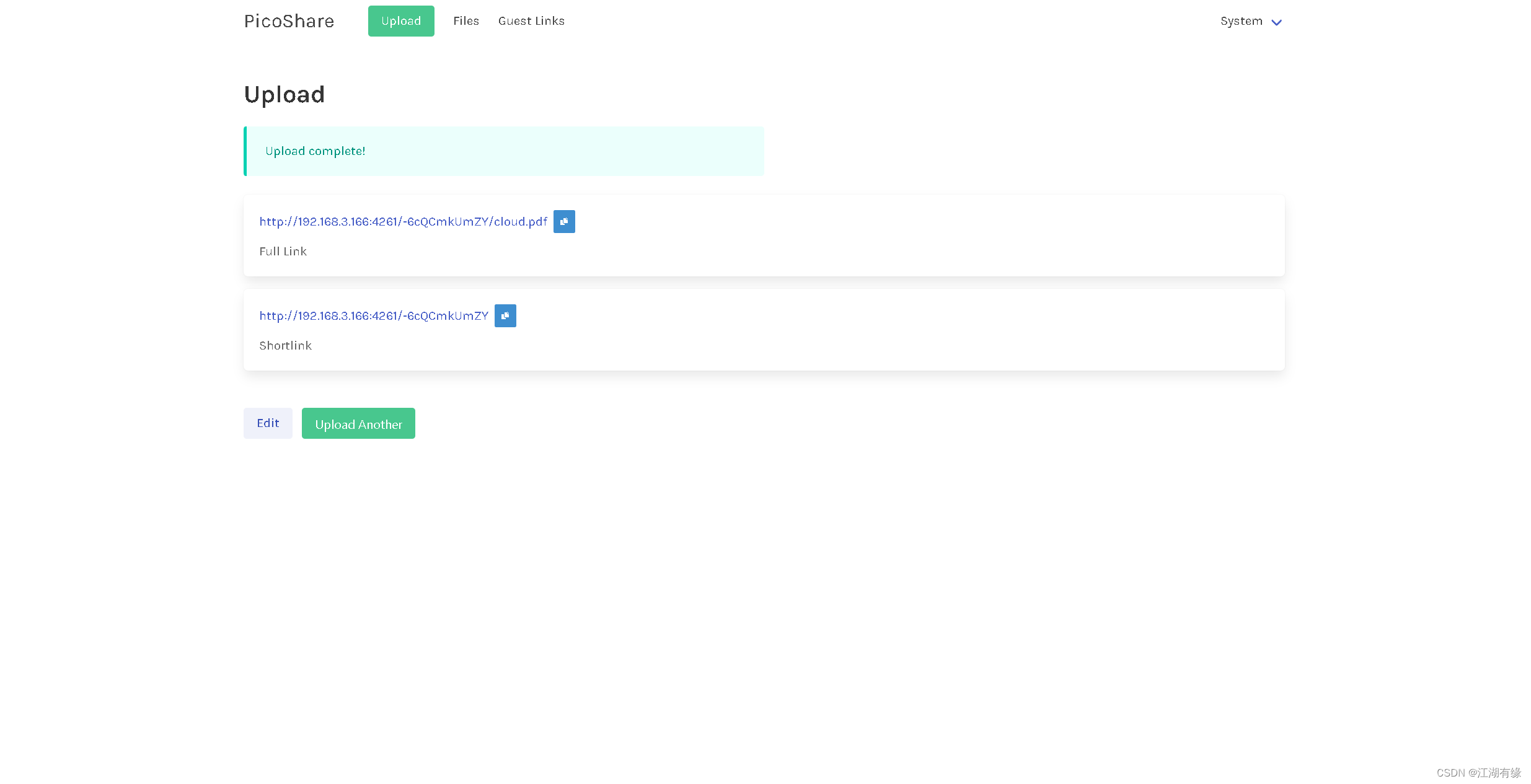This screenshot has width=1531, height=784.
Task: Click the green Upload nav button
Action: 400,21
